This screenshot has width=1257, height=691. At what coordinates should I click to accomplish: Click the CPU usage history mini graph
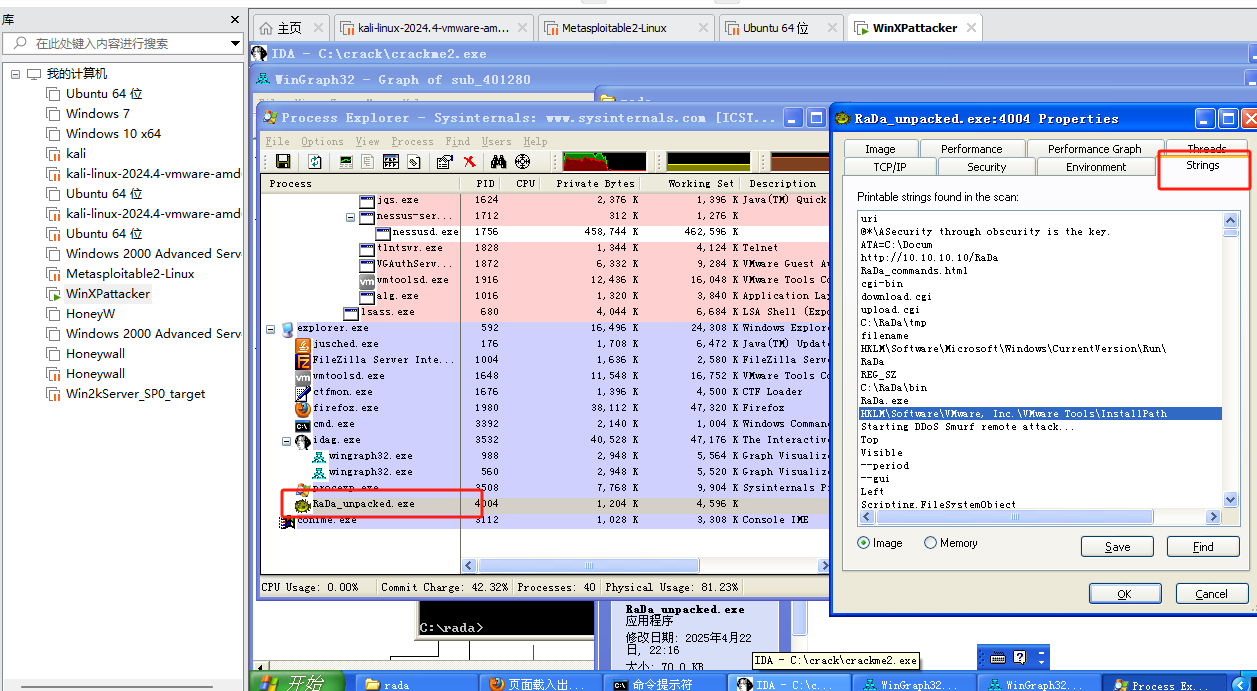coord(604,161)
